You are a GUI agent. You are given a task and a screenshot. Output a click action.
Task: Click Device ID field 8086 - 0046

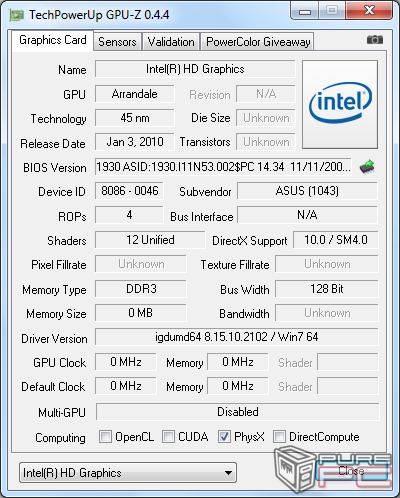[x=129, y=191]
